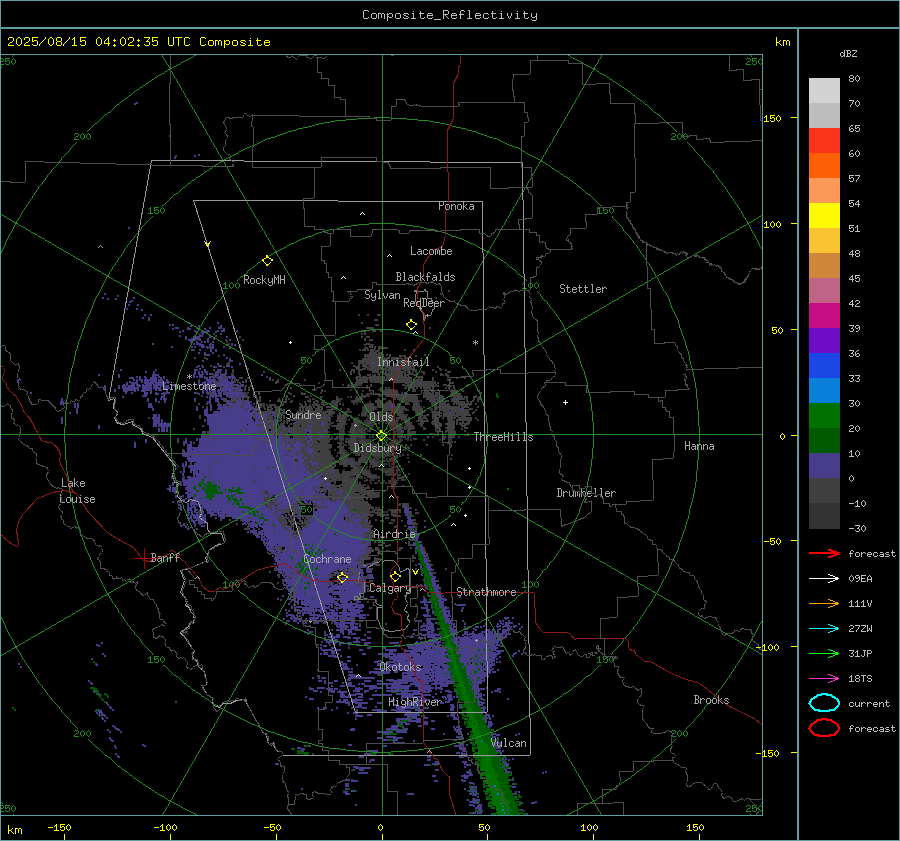Click the yellow diamond marker below Cochrane
This screenshot has width=900, height=841.
(x=342, y=578)
